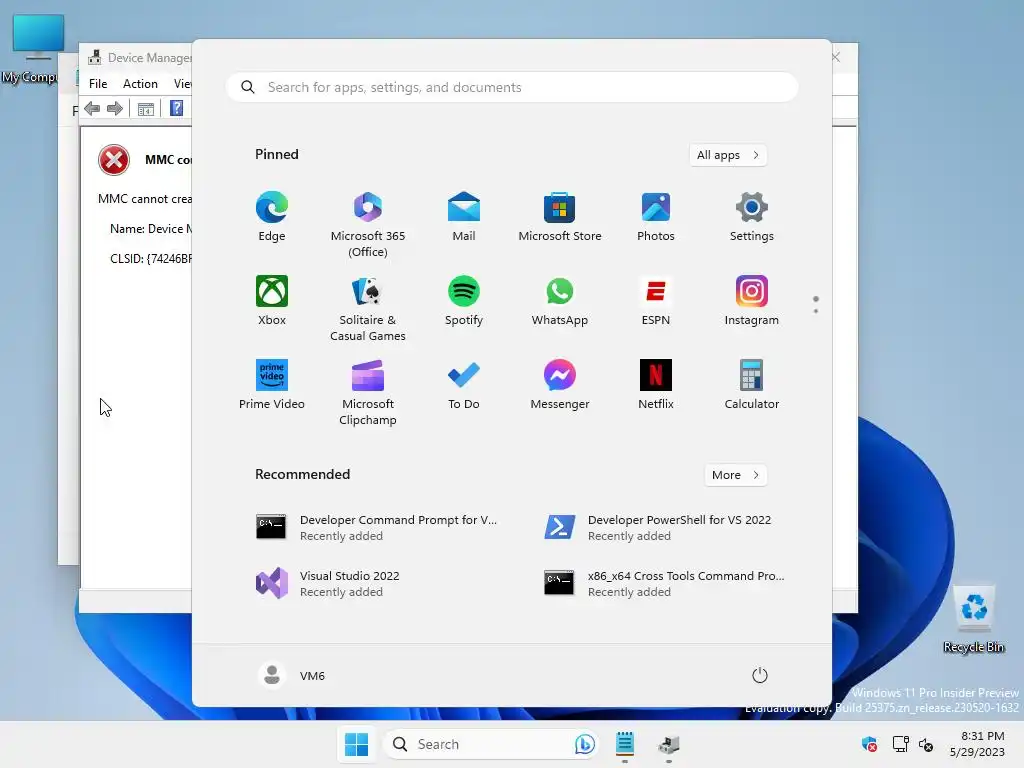
Task: Open WhatsApp pinned app
Action: pos(560,300)
